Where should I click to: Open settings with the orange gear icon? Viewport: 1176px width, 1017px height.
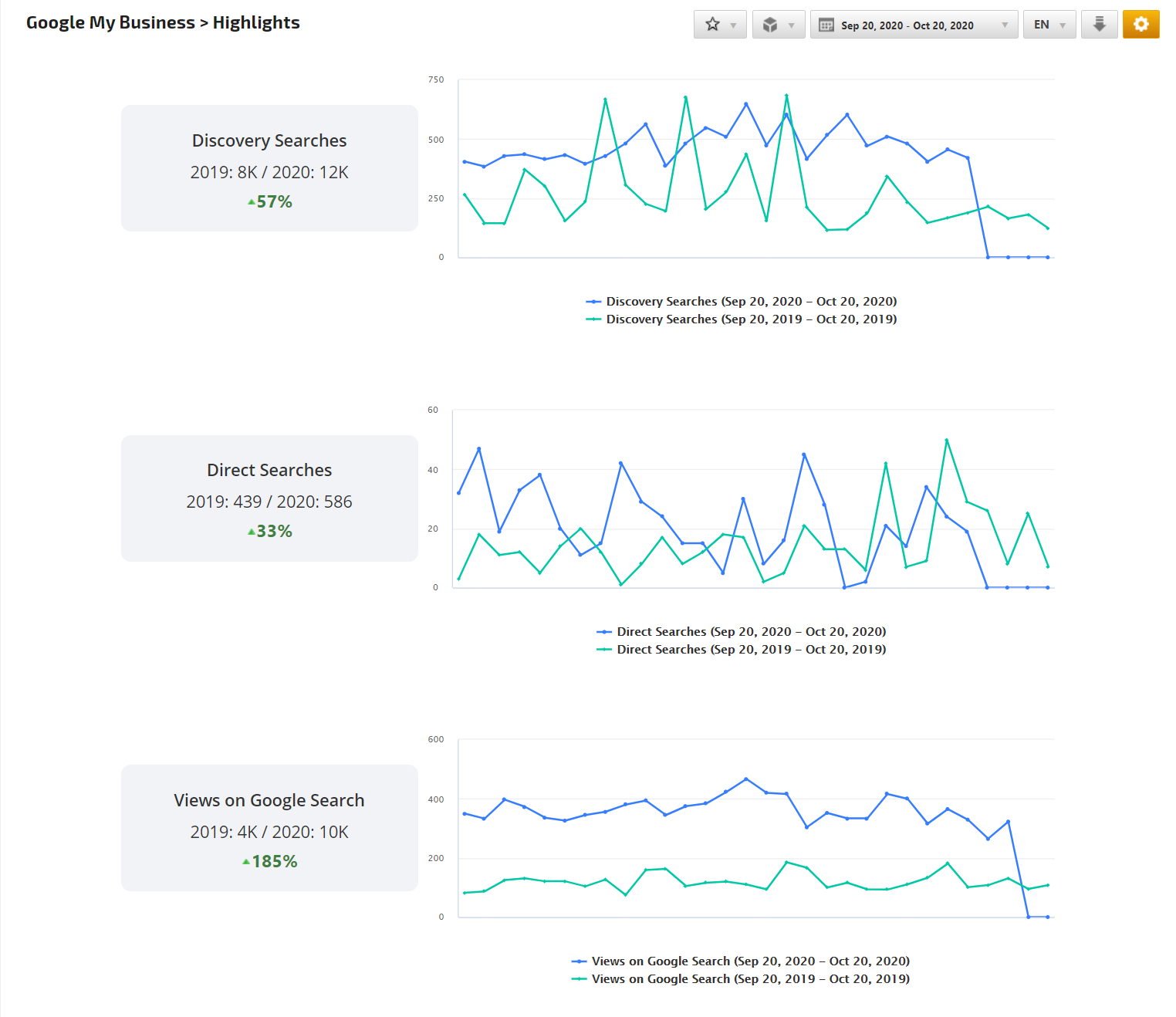click(1141, 25)
